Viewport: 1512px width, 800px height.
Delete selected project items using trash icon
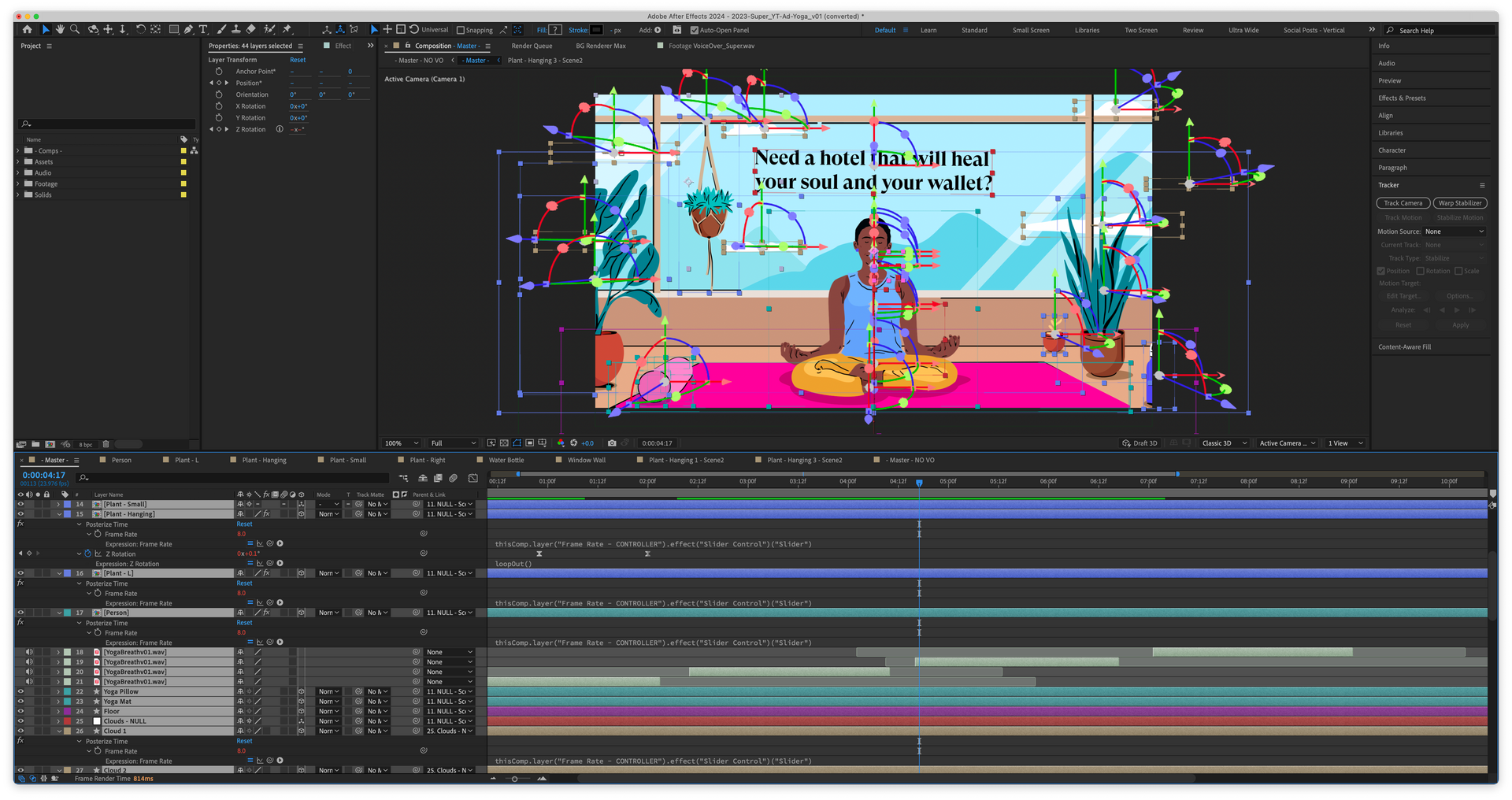[106, 444]
